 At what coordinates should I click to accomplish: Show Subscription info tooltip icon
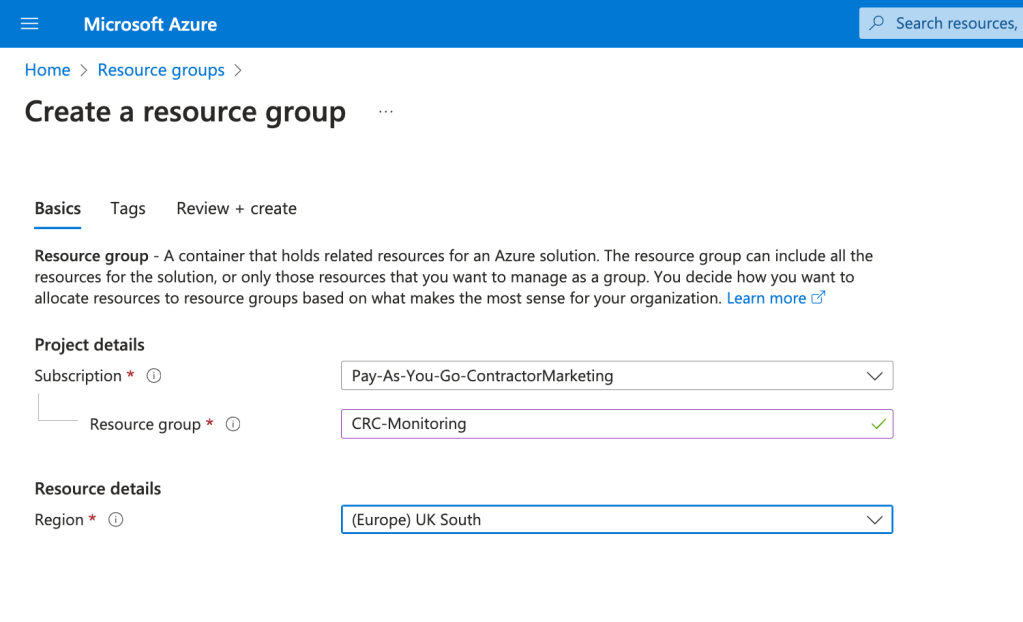pyautogui.click(x=154, y=376)
